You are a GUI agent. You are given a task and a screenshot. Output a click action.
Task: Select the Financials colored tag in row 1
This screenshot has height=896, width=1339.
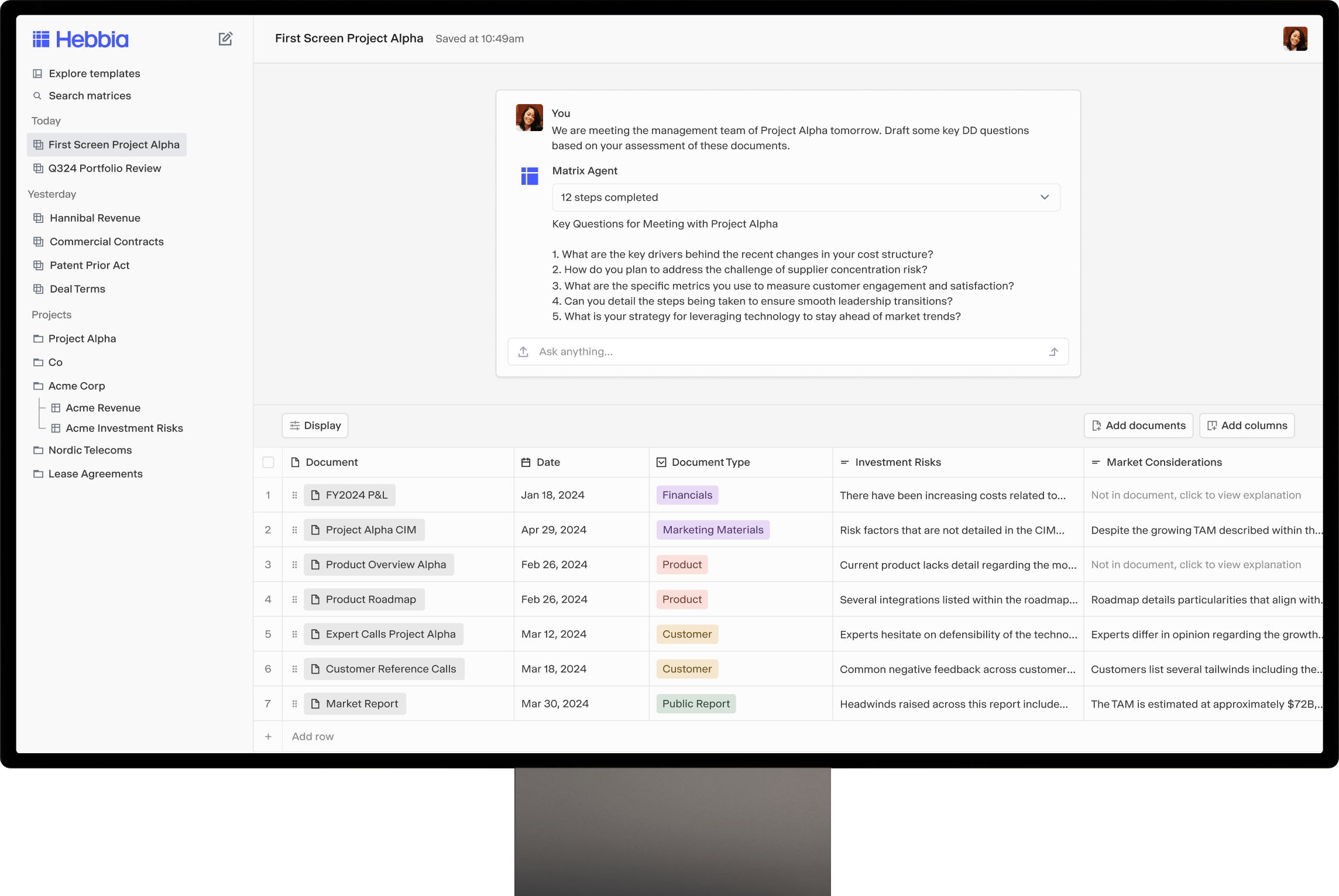tap(687, 495)
